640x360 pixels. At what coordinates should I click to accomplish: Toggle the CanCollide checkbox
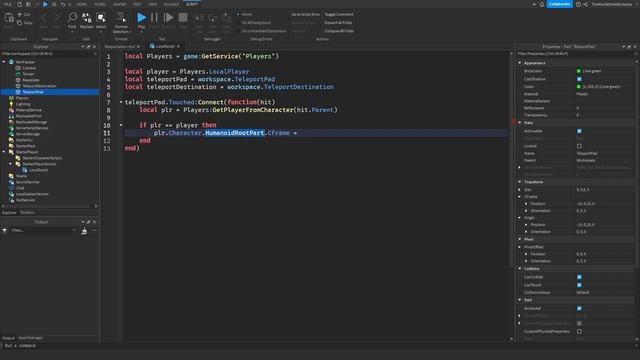point(579,277)
